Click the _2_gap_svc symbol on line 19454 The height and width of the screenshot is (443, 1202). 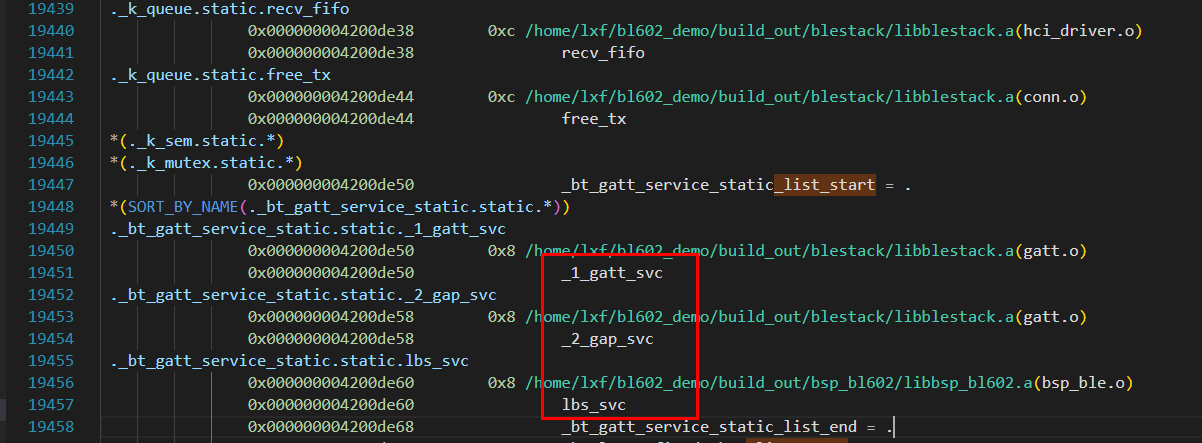click(x=606, y=339)
